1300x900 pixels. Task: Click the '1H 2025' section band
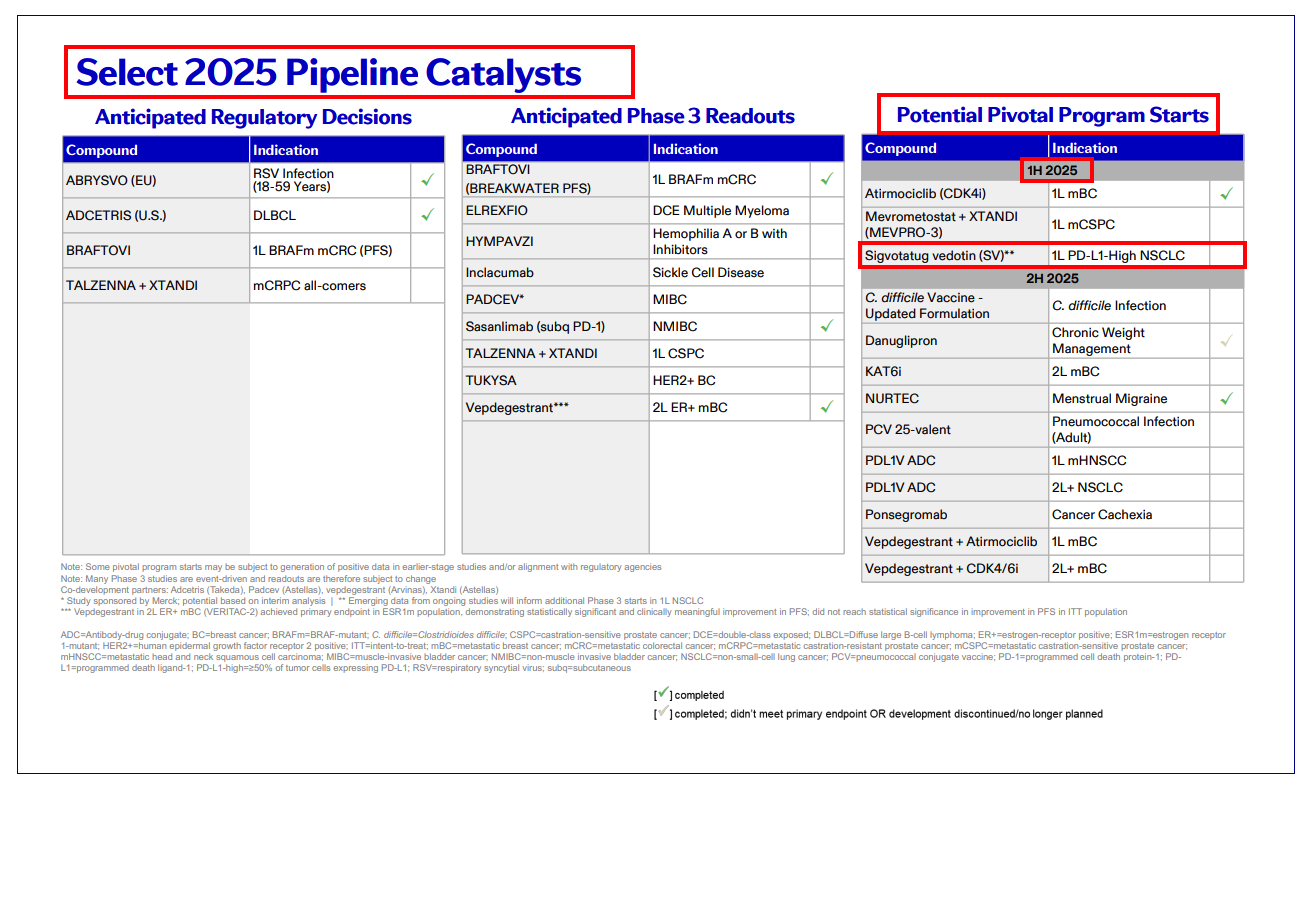1052,170
